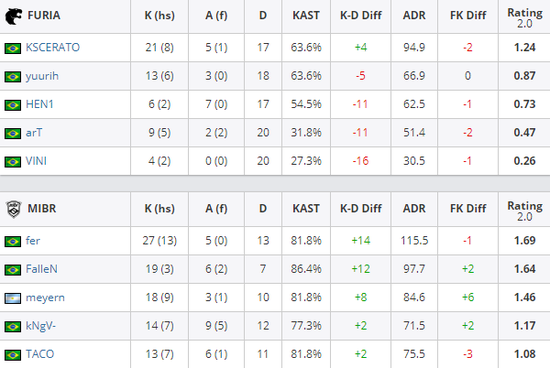Screen dimensions: 550x368
Task: Click the Brazil flag next to TACO
Action: coord(13,355)
